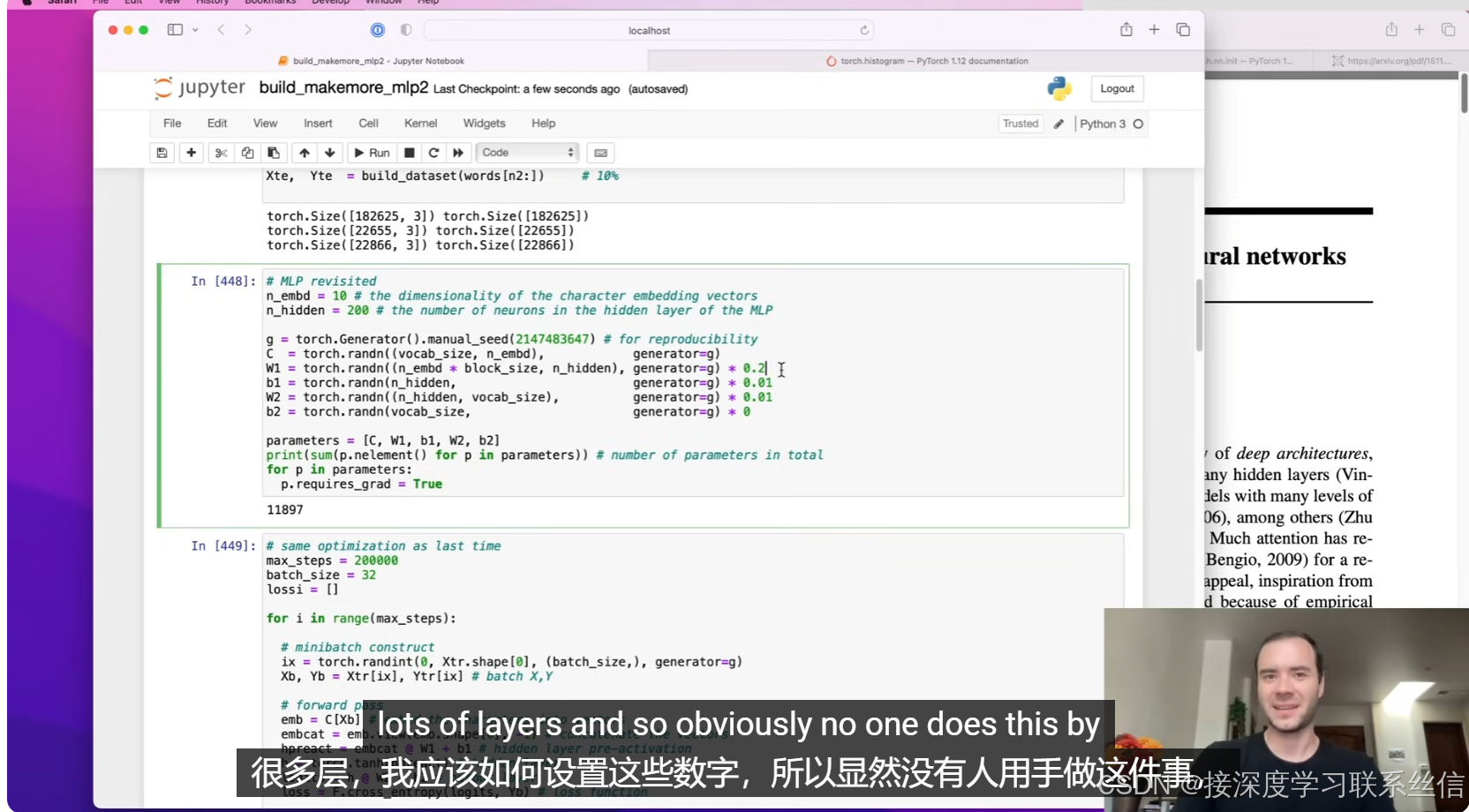Toggle the Safari sidebar icon
This screenshot has height=812, width=1469.
(x=175, y=30)
